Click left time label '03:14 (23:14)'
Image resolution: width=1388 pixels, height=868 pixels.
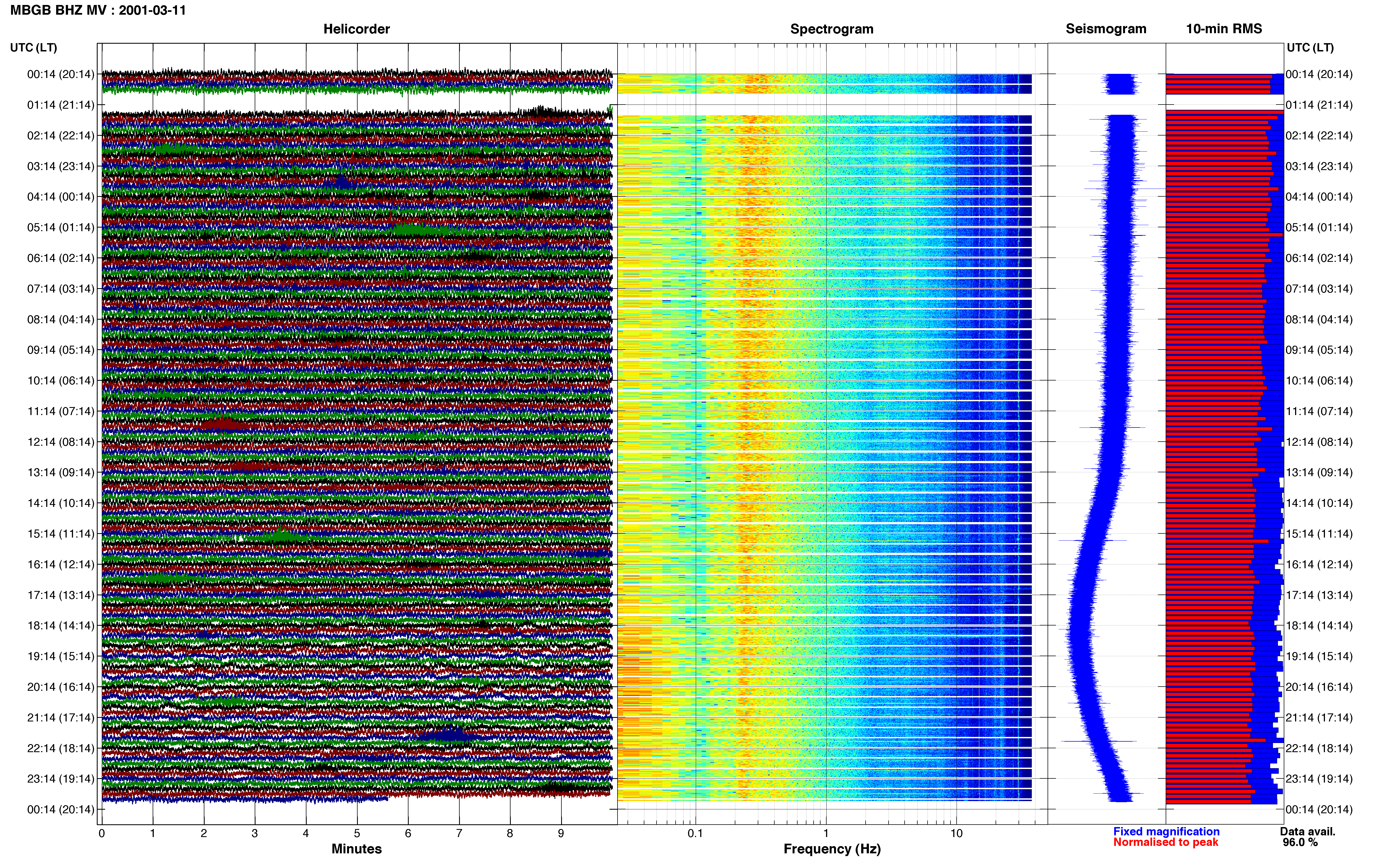coord(61,166)
